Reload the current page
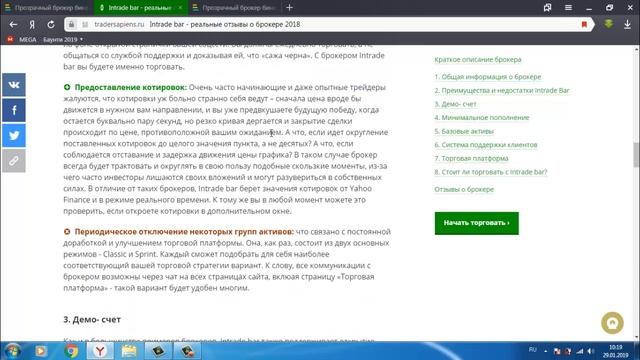640x360 pixels. pos(51,24)
